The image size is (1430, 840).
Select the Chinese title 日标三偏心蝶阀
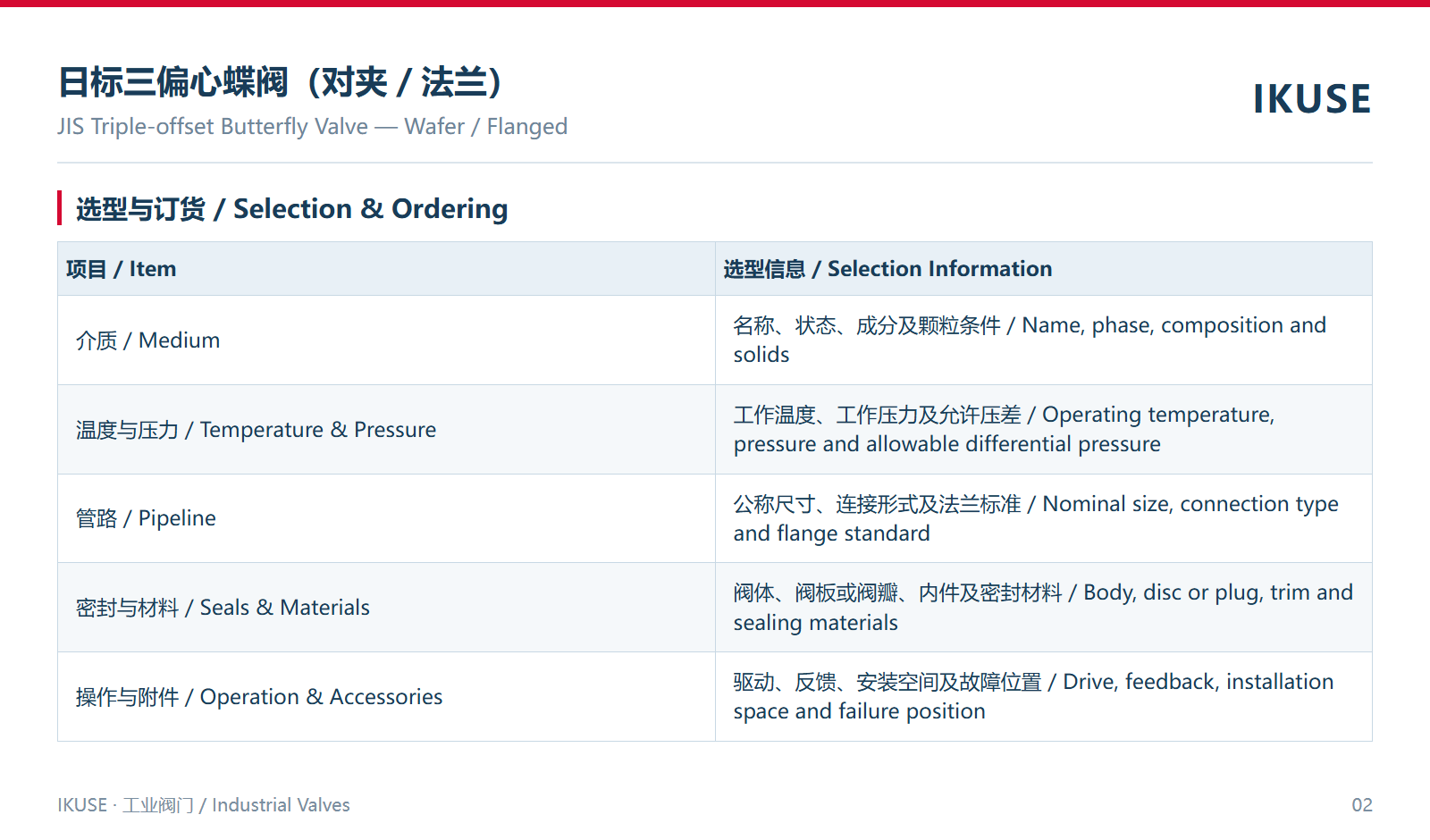(x=173, y=82)
